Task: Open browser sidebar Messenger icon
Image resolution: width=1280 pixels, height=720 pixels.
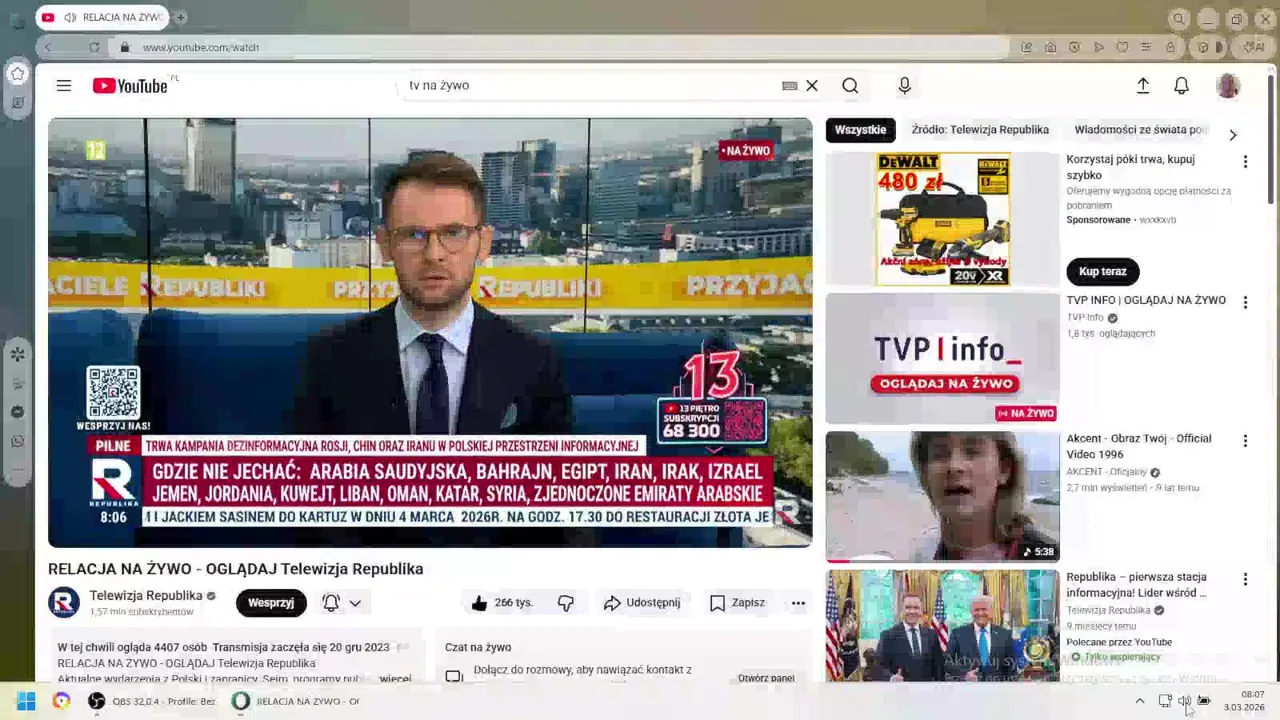Action: pos(17,412)
